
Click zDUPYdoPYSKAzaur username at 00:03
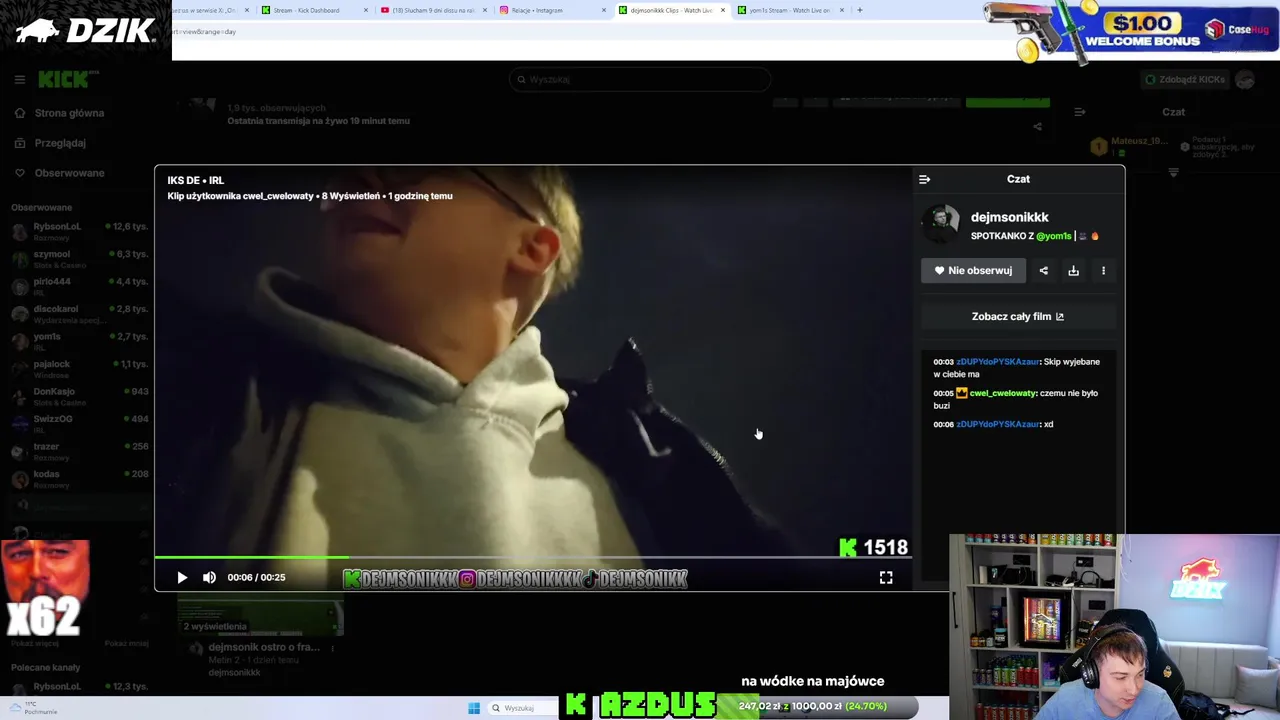(x=997, y=362)
